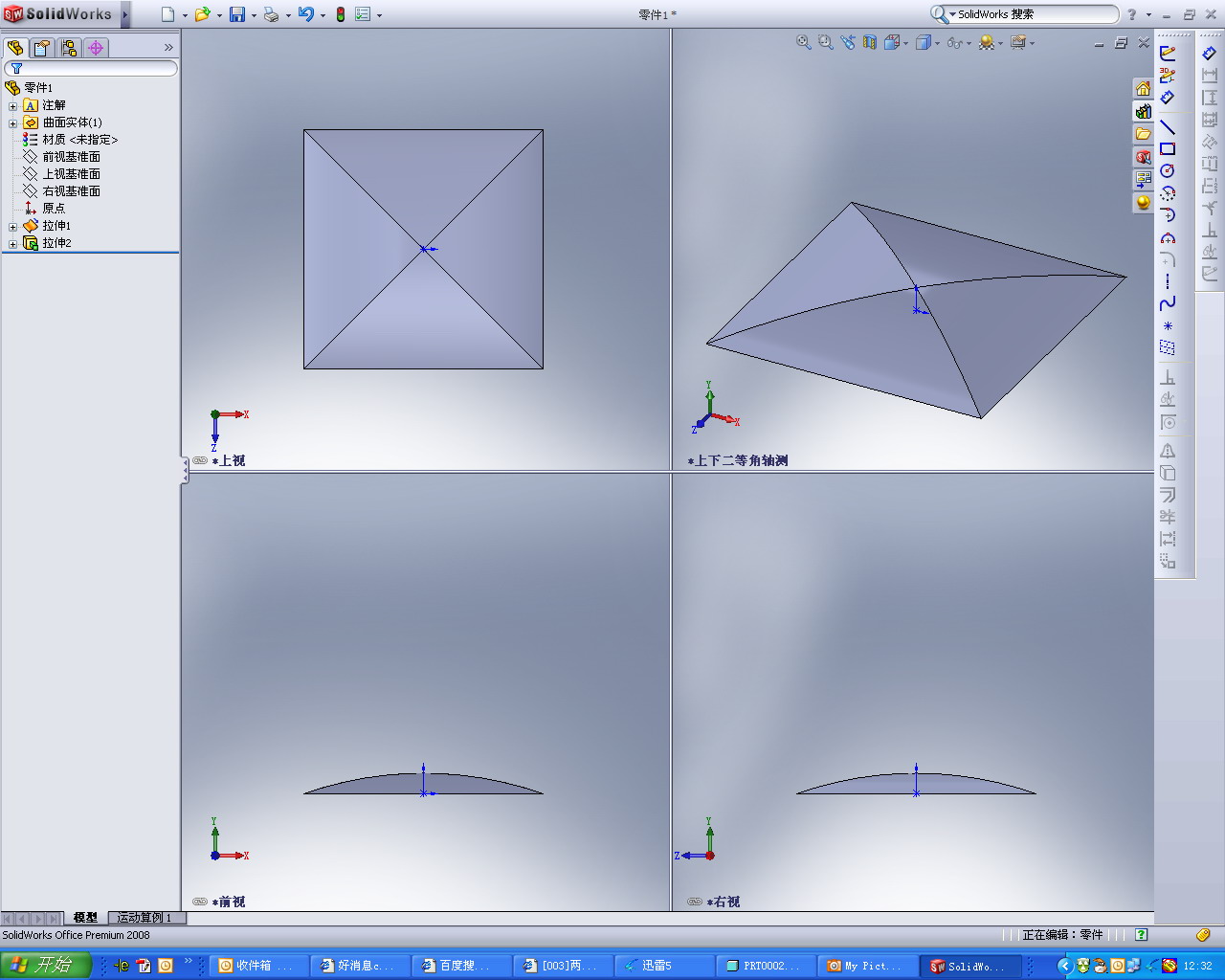
Task: Expand the 拉伸2 feature node
Action: tap(12, 243)
